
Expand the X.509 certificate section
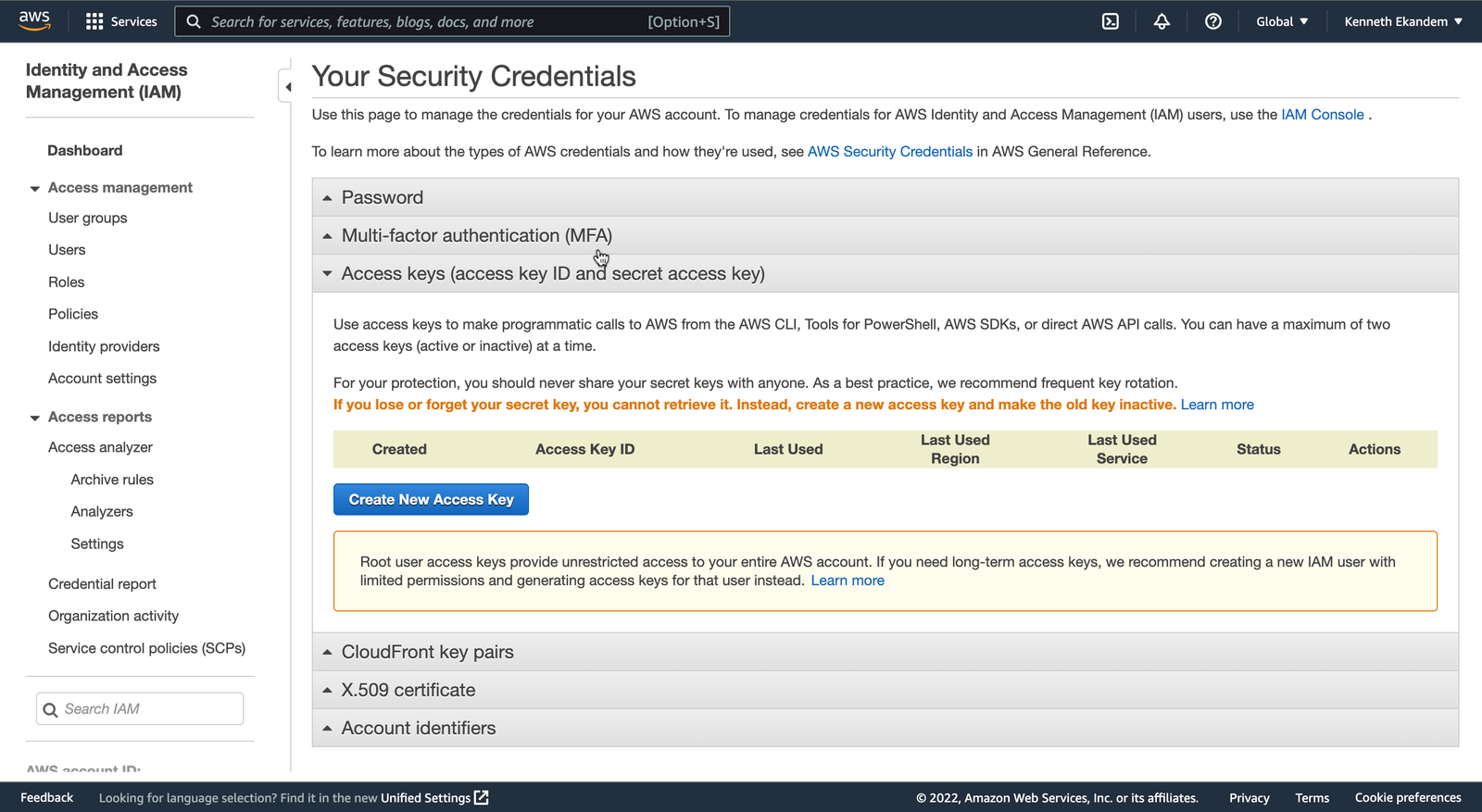click(885, 690)
